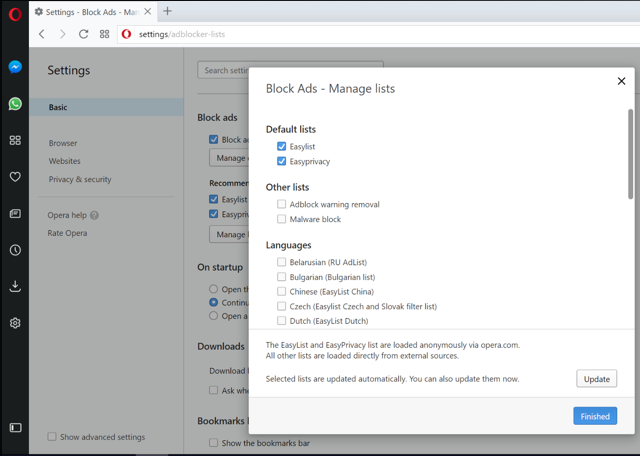Screen dimensions: 640x456
Task: Open Speed Dial from the sidebar
Action: tap(15, 141)
